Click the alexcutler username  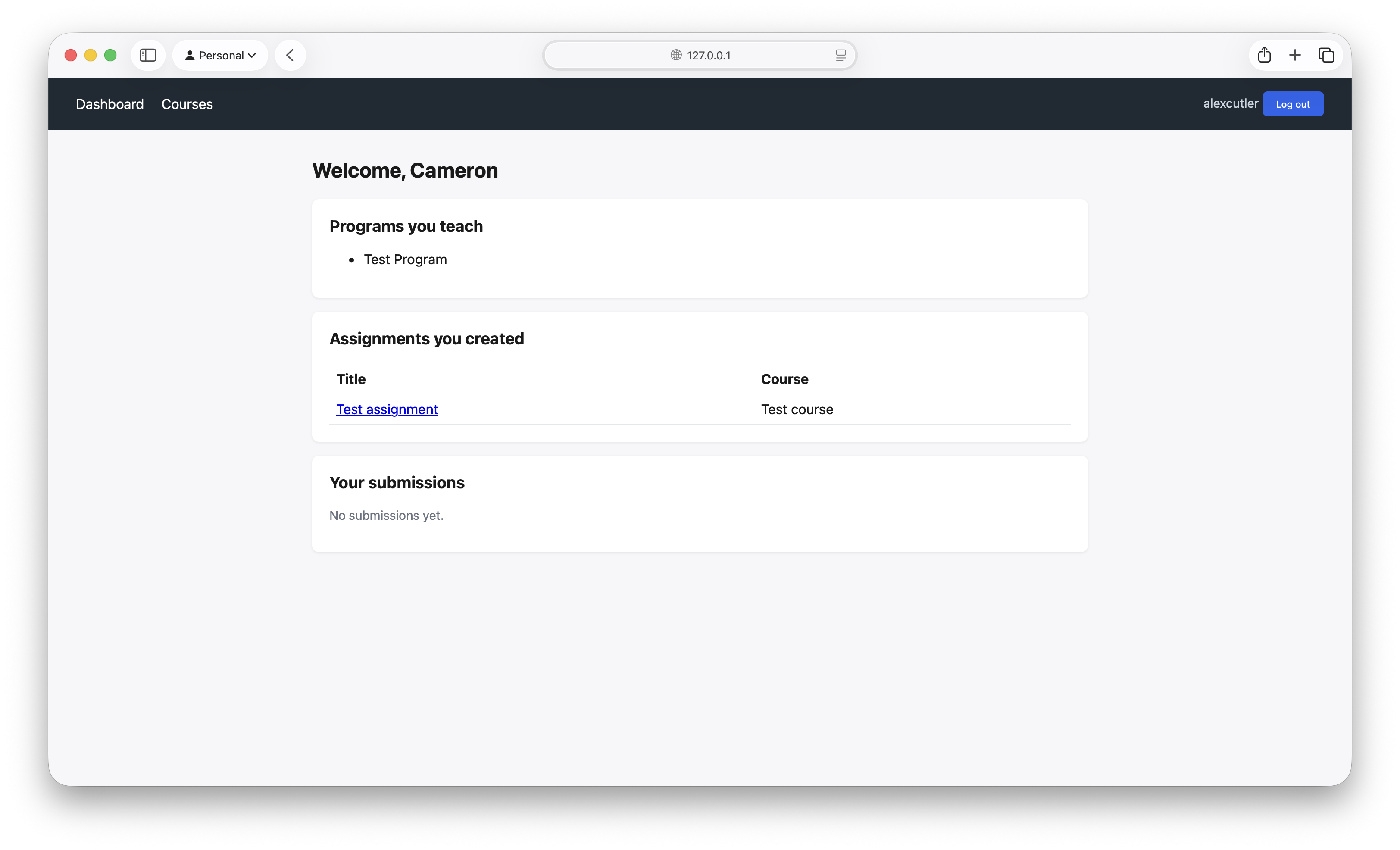pos(1230,103)
